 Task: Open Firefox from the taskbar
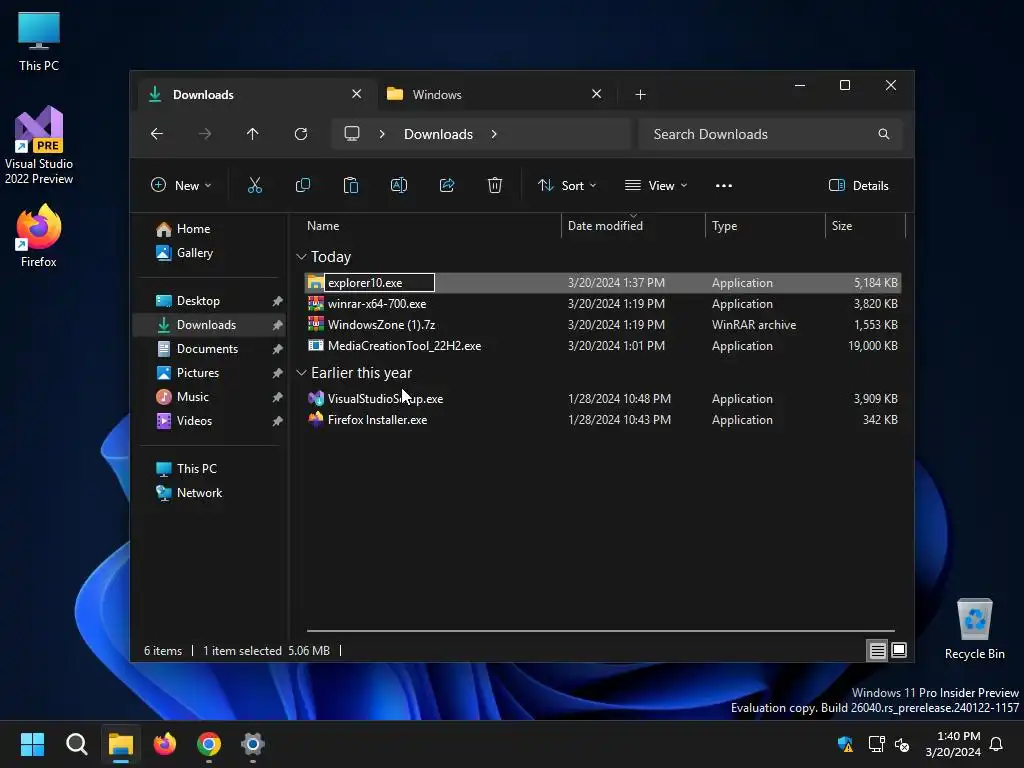pyautogui.click(x=165, y=744)
